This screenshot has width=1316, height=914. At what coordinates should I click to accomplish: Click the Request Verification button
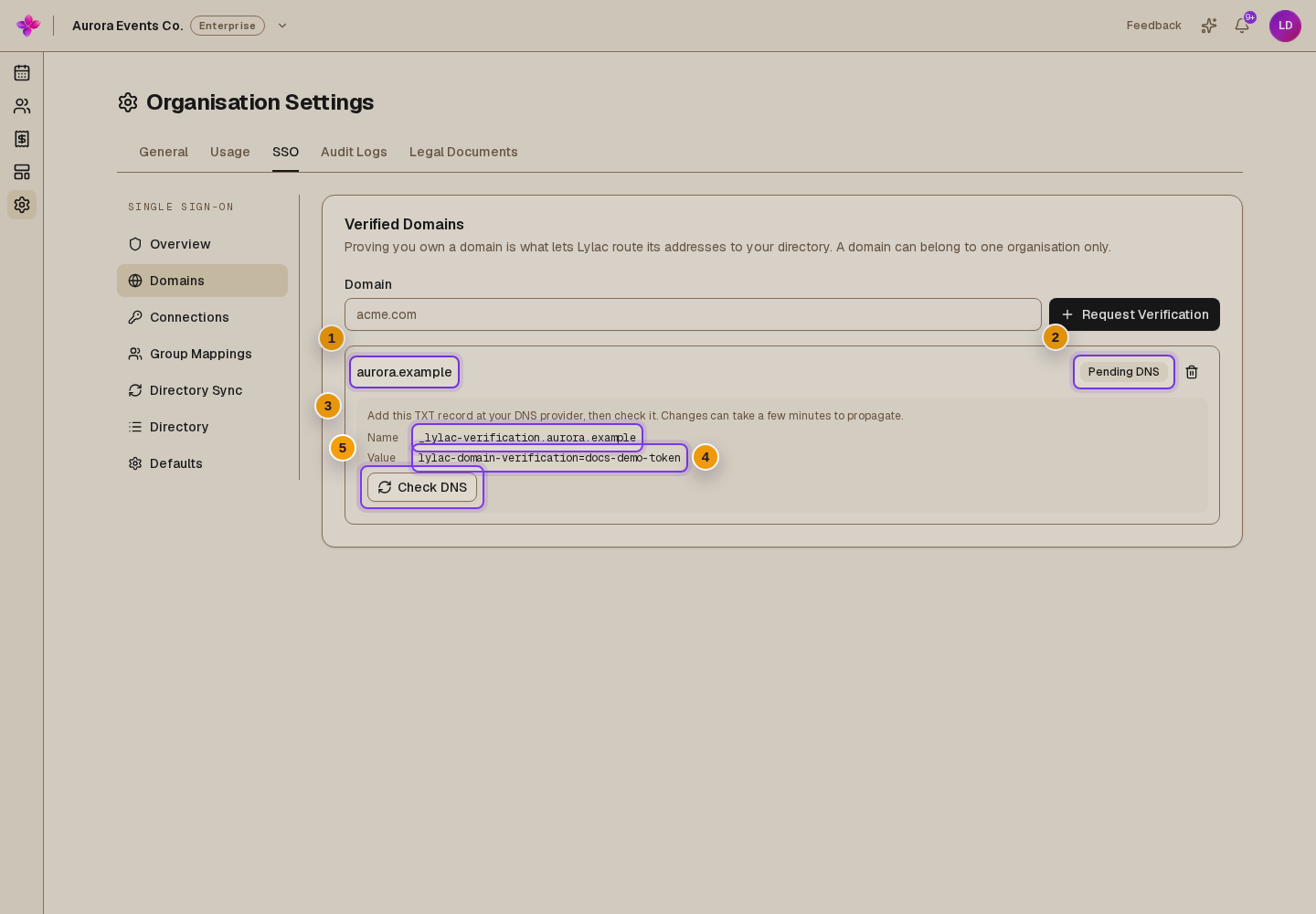coord(1134,314)
